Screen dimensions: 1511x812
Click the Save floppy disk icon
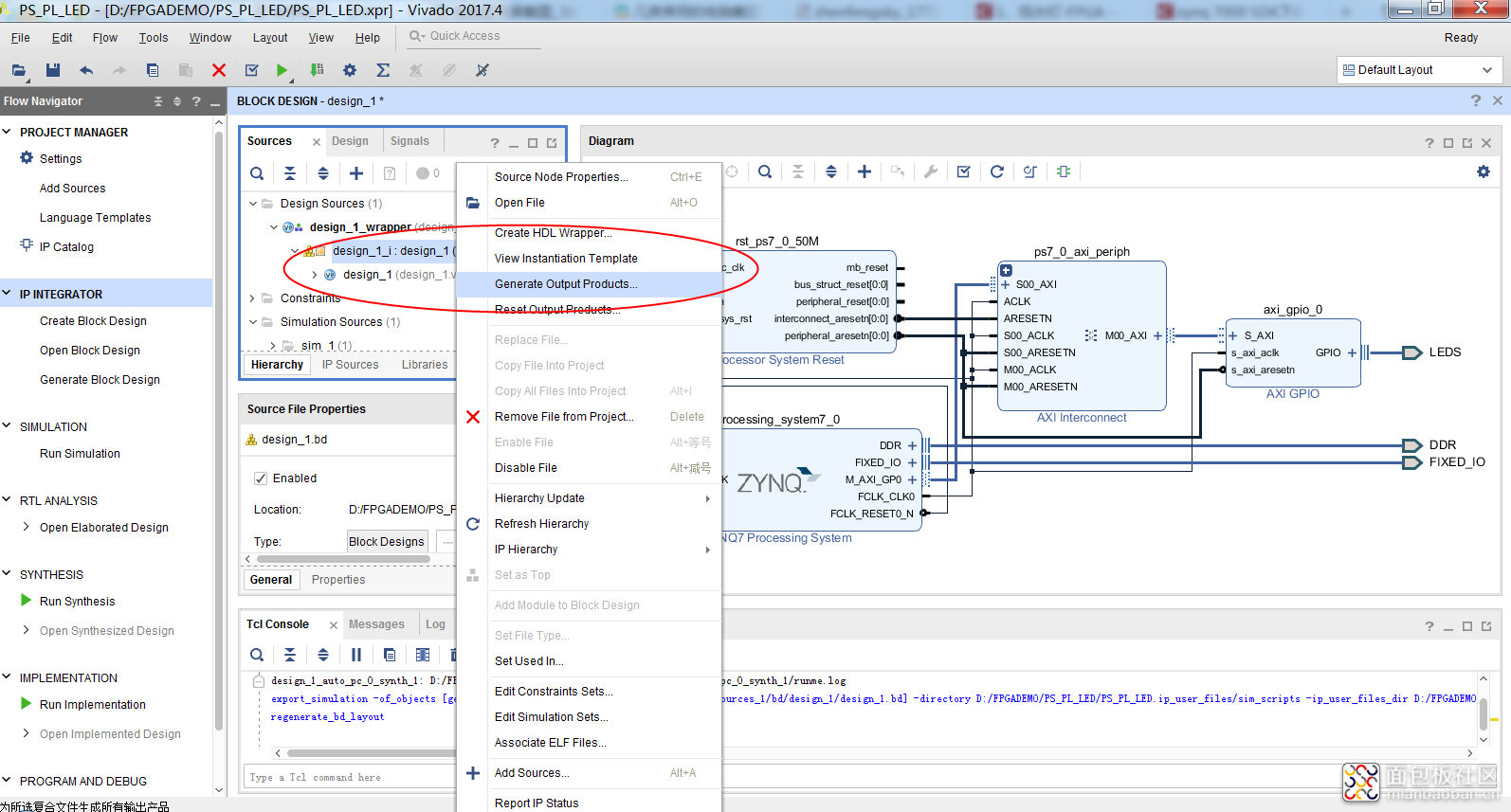click(x=53, y=70)
